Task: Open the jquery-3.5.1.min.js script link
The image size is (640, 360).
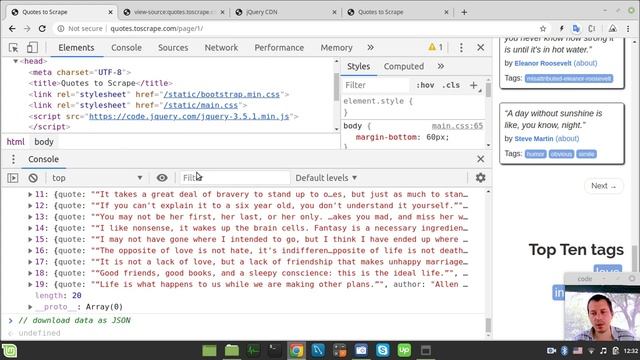Action: 189,116
